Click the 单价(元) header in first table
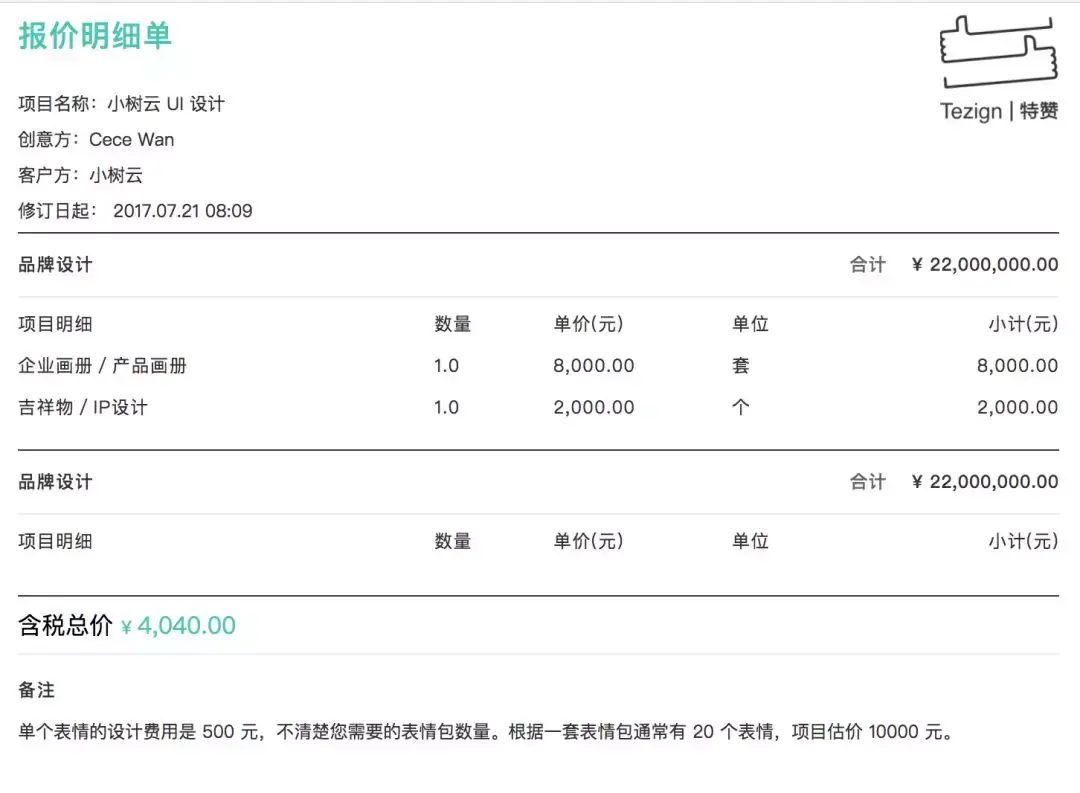1080x793 pixels. 588,324
